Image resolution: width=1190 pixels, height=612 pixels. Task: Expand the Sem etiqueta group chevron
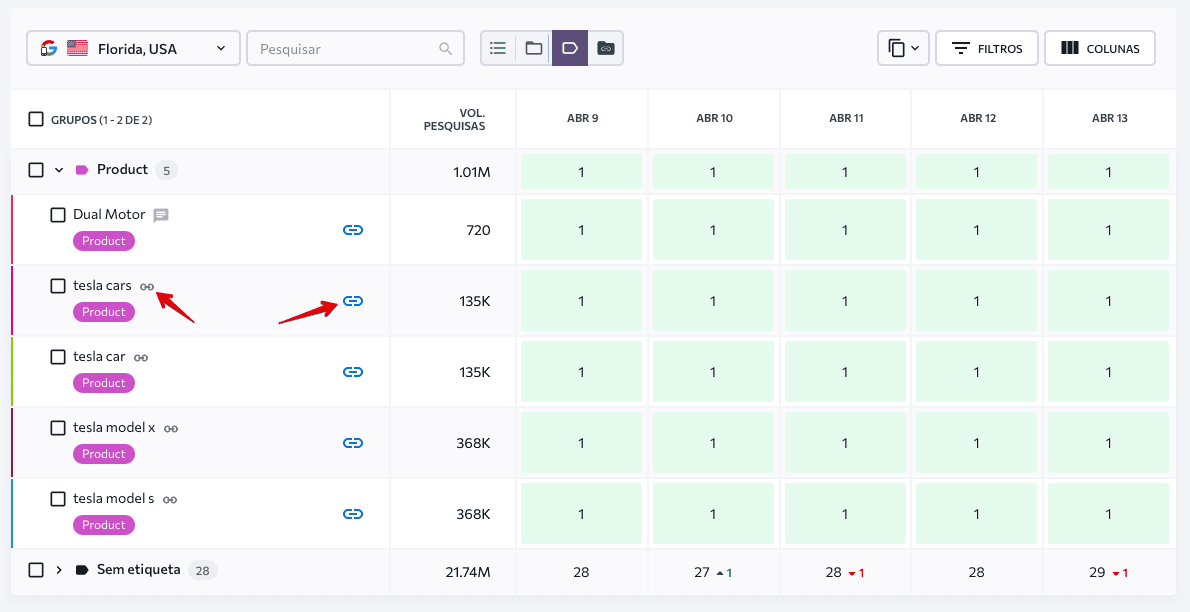[58, 569]
